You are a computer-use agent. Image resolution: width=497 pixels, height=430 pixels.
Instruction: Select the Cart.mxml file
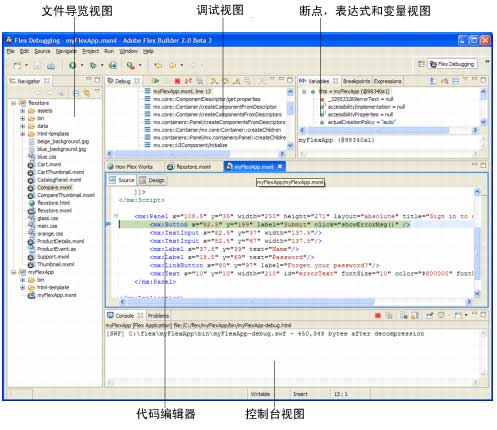49,164
